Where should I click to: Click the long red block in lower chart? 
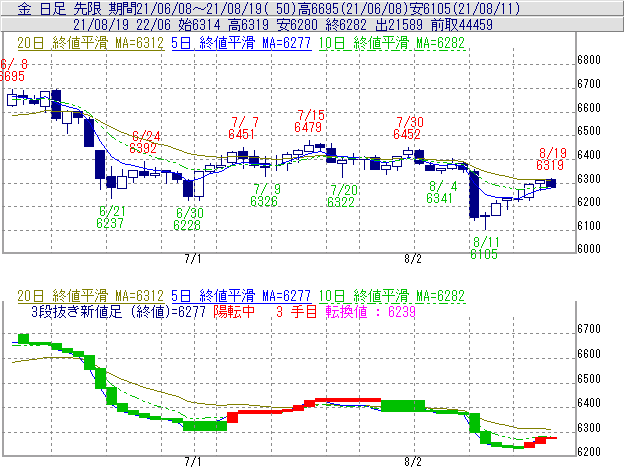(348, 400)
